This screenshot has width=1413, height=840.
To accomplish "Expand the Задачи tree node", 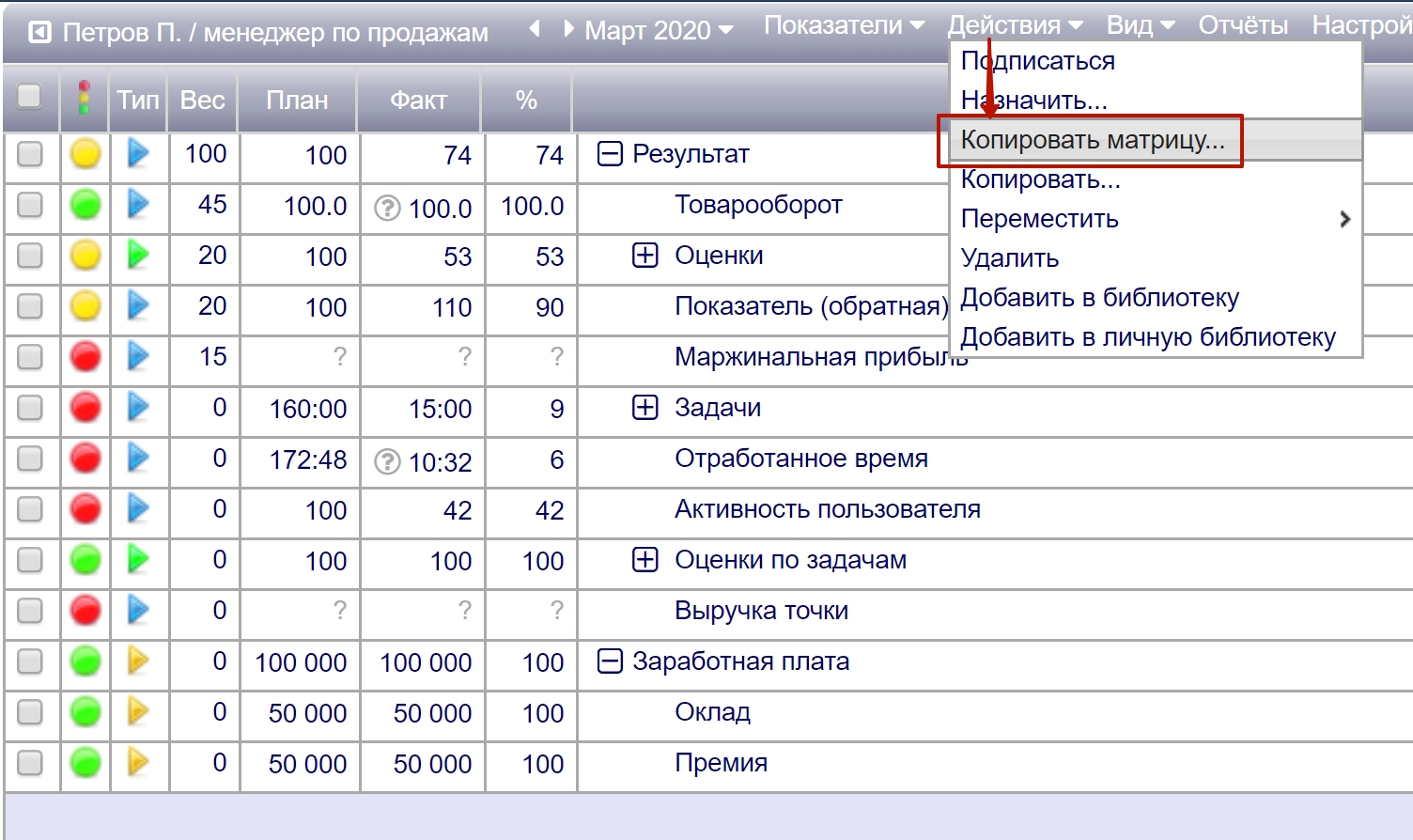I will coord(644,408).
